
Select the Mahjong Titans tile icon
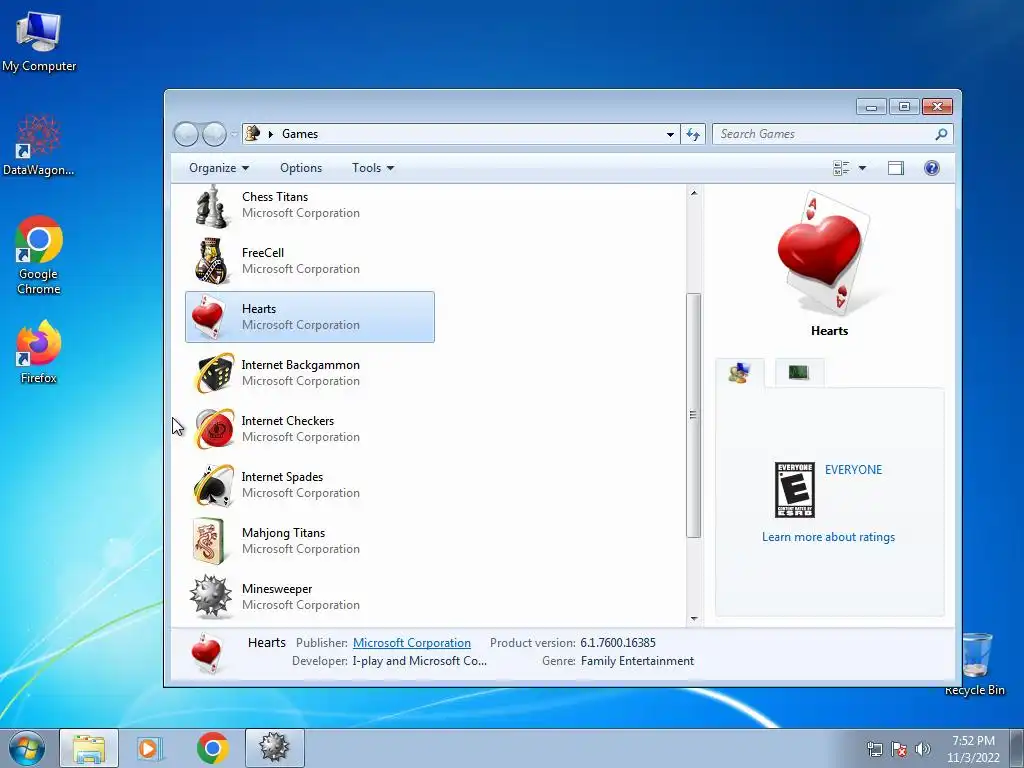[x=209, y=541]
